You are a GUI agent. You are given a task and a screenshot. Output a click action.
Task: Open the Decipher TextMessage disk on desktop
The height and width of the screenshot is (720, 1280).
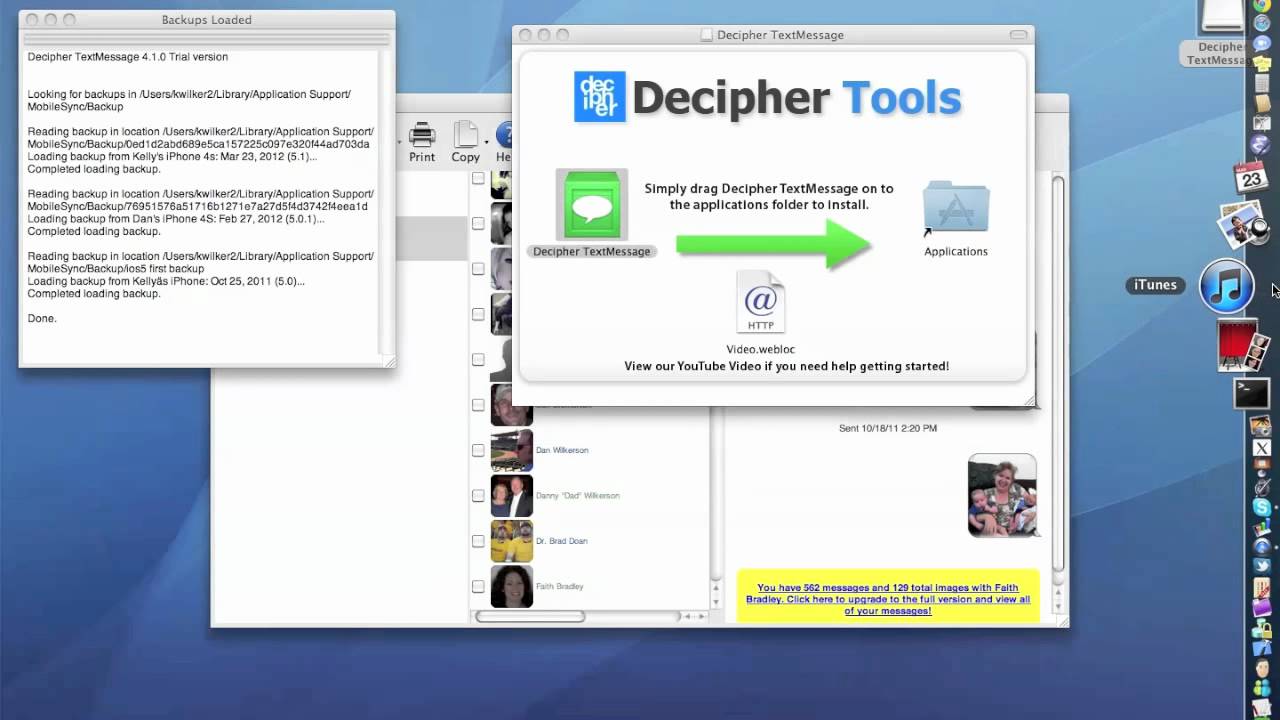pos(1220,32)
